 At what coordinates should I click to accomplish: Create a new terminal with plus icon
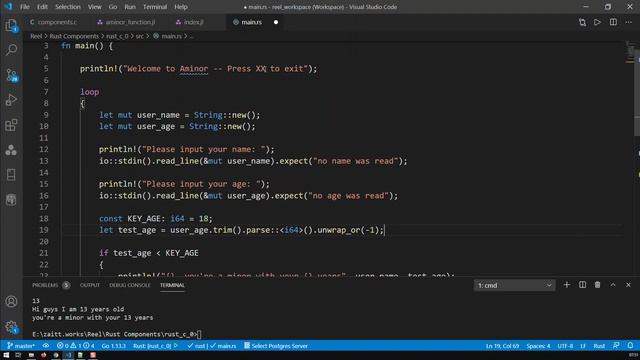pyautogui.click(x=567, y=285)
